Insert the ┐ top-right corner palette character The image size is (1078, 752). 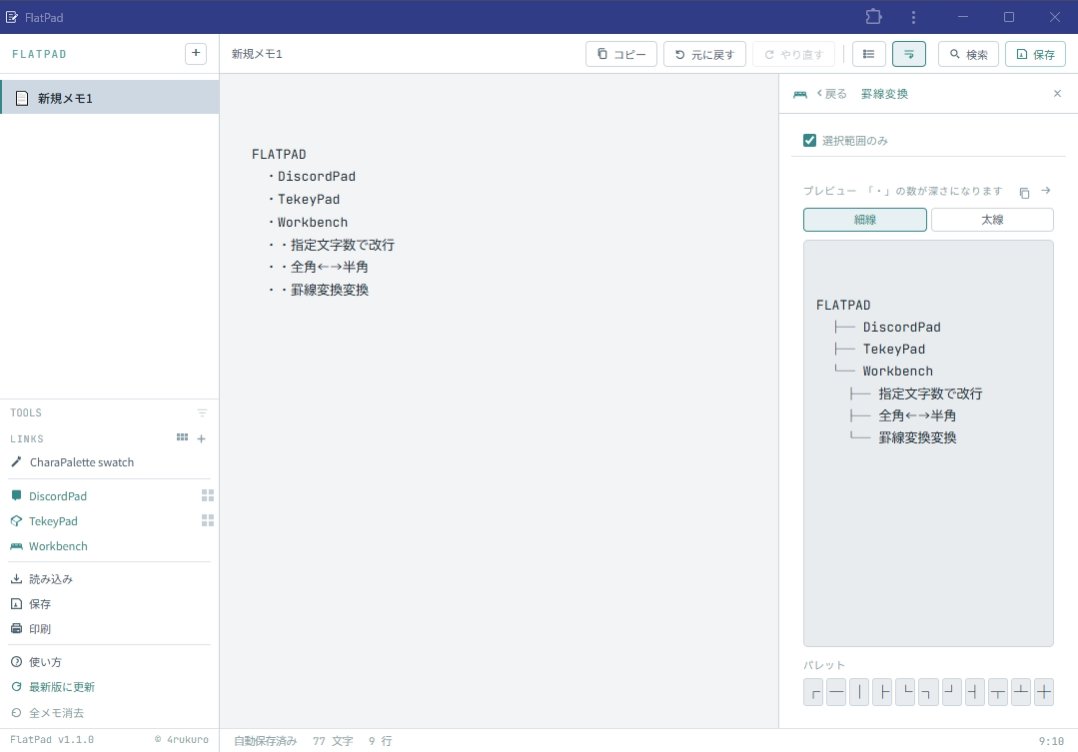pos(928,692)
